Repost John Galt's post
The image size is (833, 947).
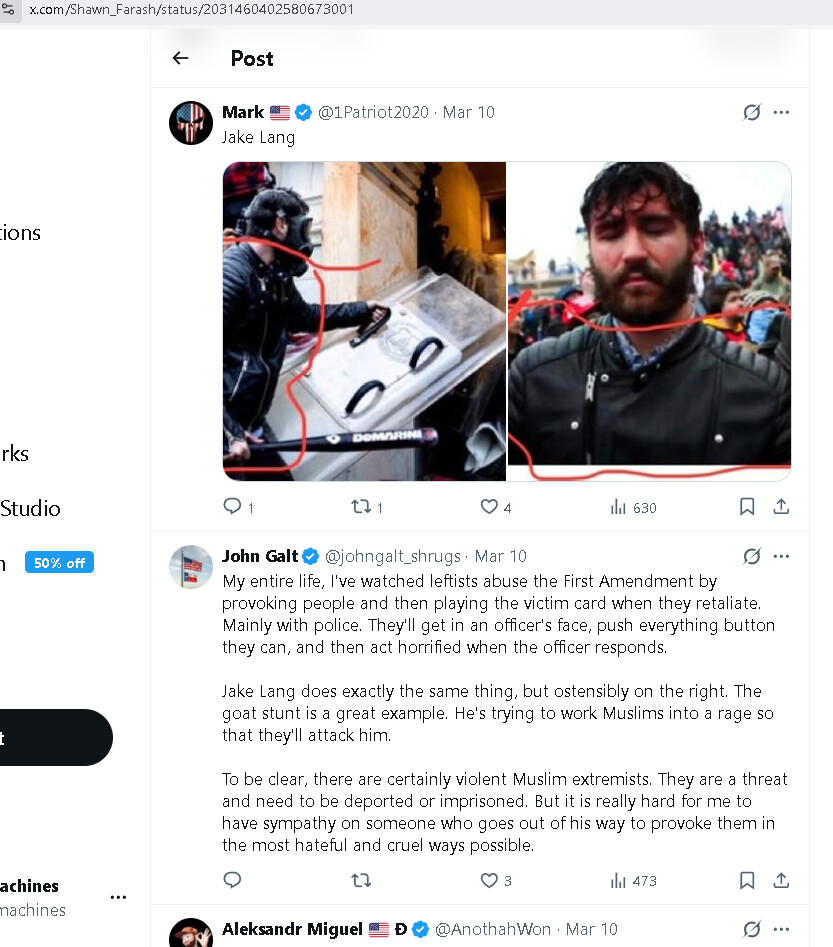click(361, 880)
